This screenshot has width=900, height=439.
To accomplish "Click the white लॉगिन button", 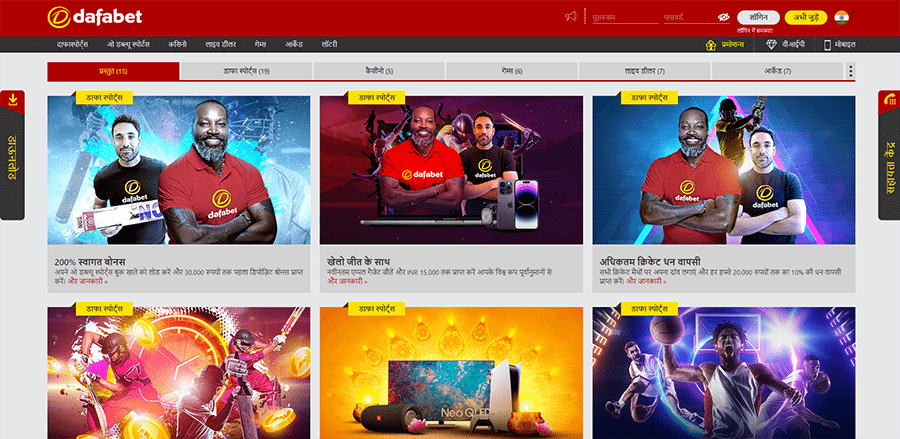I will click(x=758, y=17).
